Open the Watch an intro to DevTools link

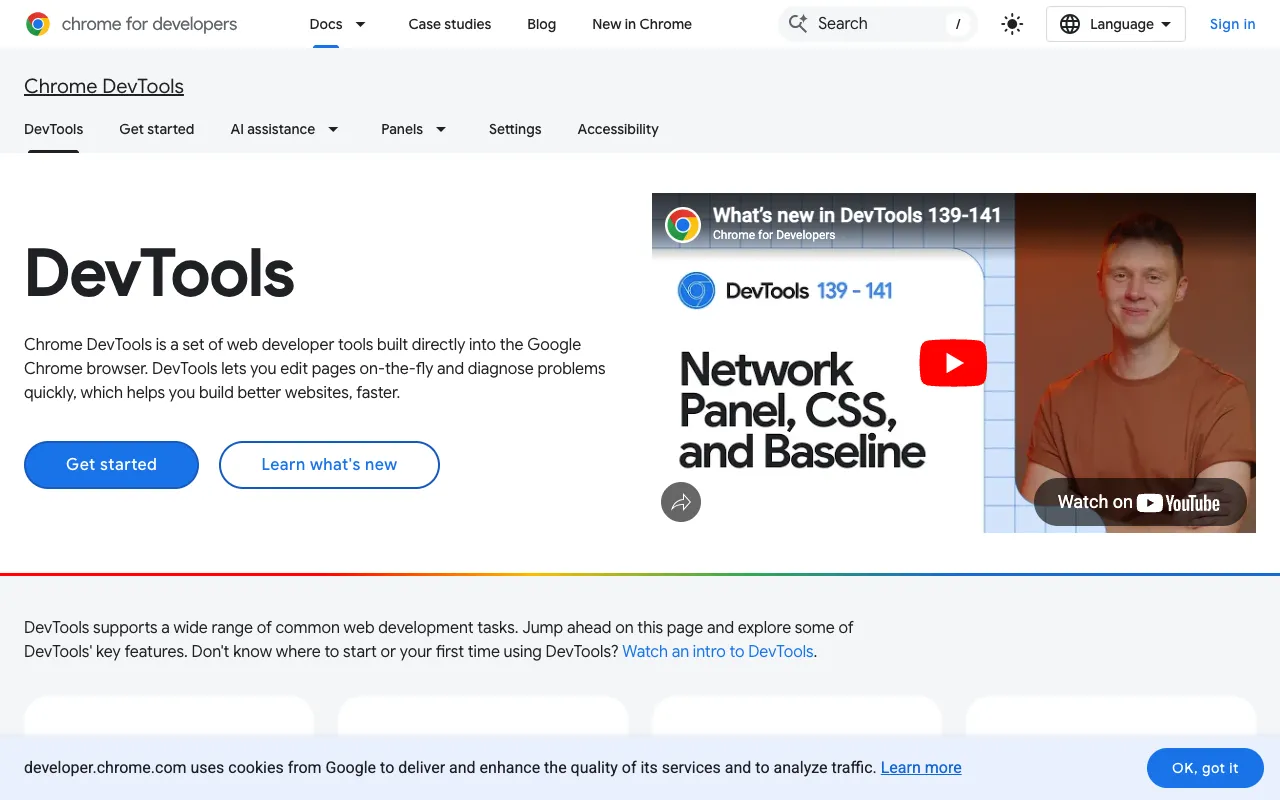click(717, 651)
